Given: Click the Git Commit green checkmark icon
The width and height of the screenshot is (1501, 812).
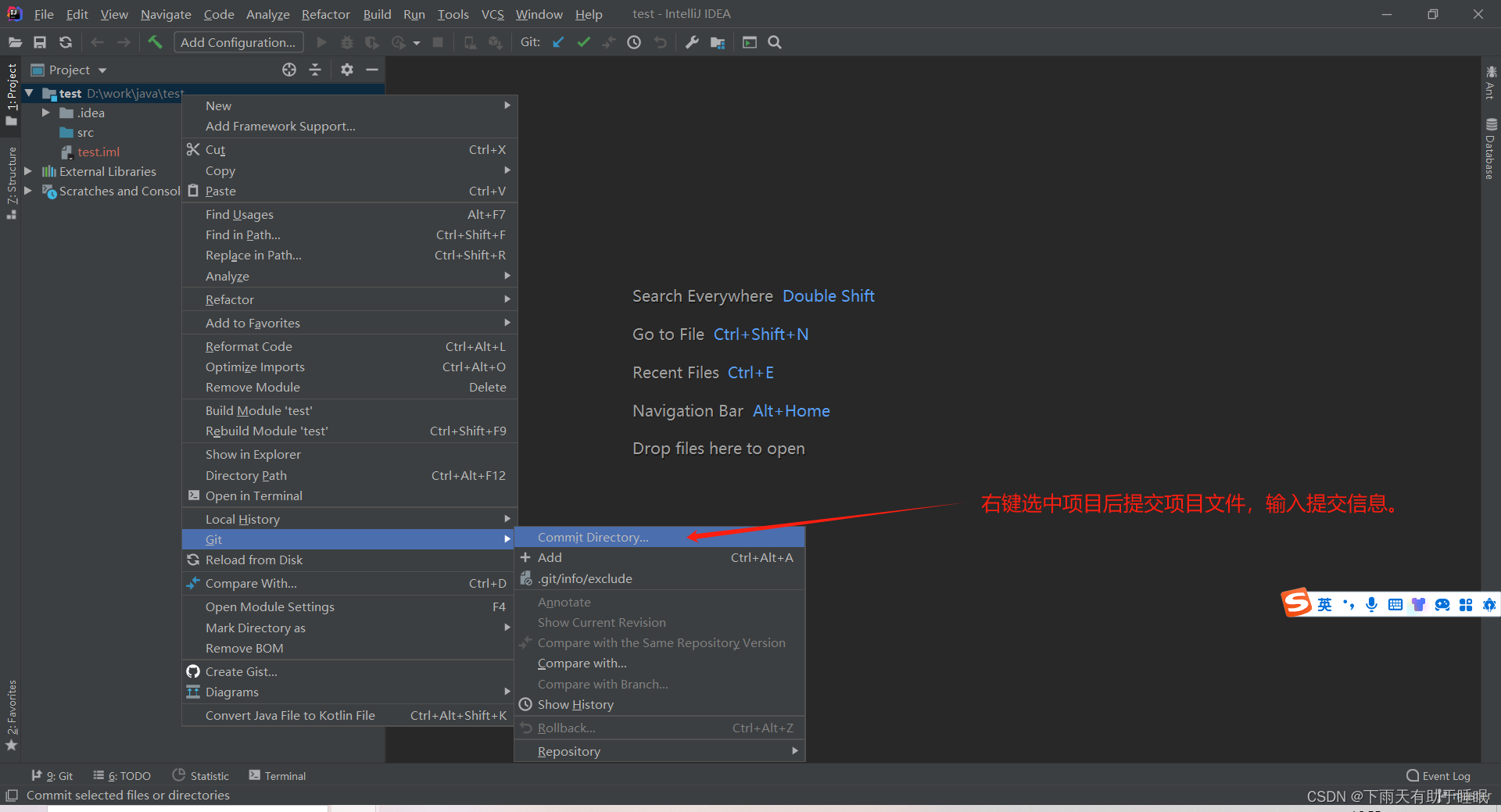Looking at the screenshot, I should pos(583,42).
